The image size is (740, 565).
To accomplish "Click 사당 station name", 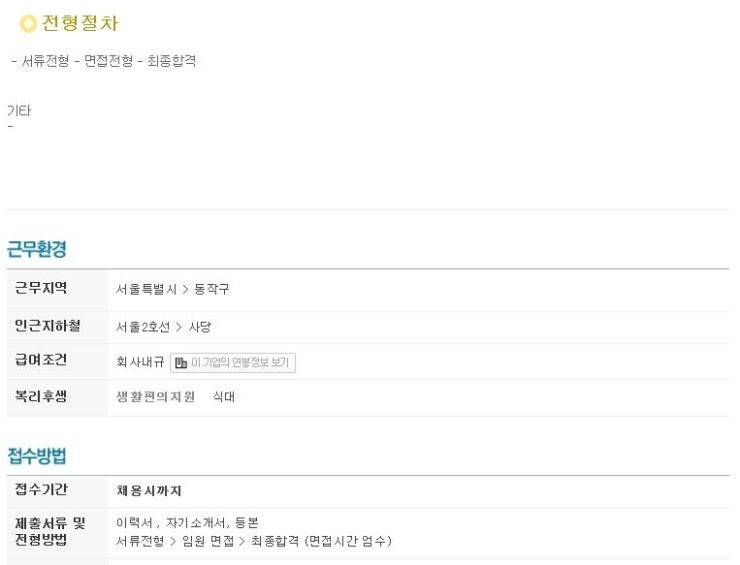I will [200, 327].
